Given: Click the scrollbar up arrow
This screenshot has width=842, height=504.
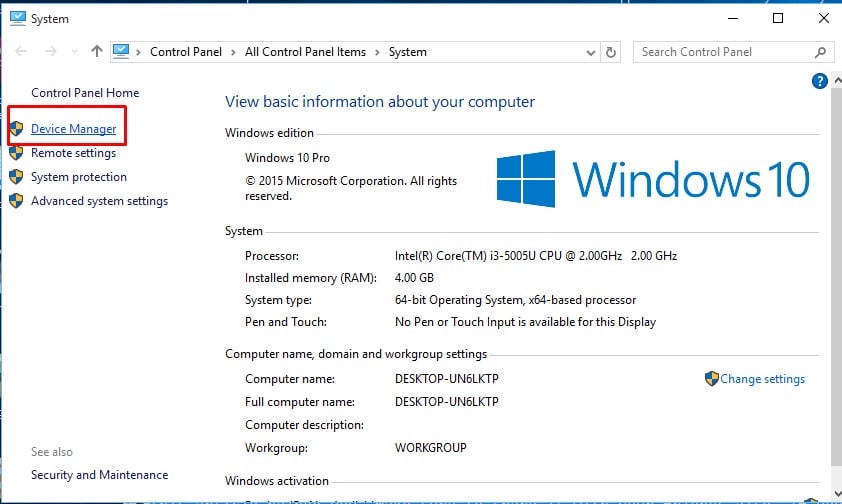Looking at the screenshot, I should click(837, 81).
